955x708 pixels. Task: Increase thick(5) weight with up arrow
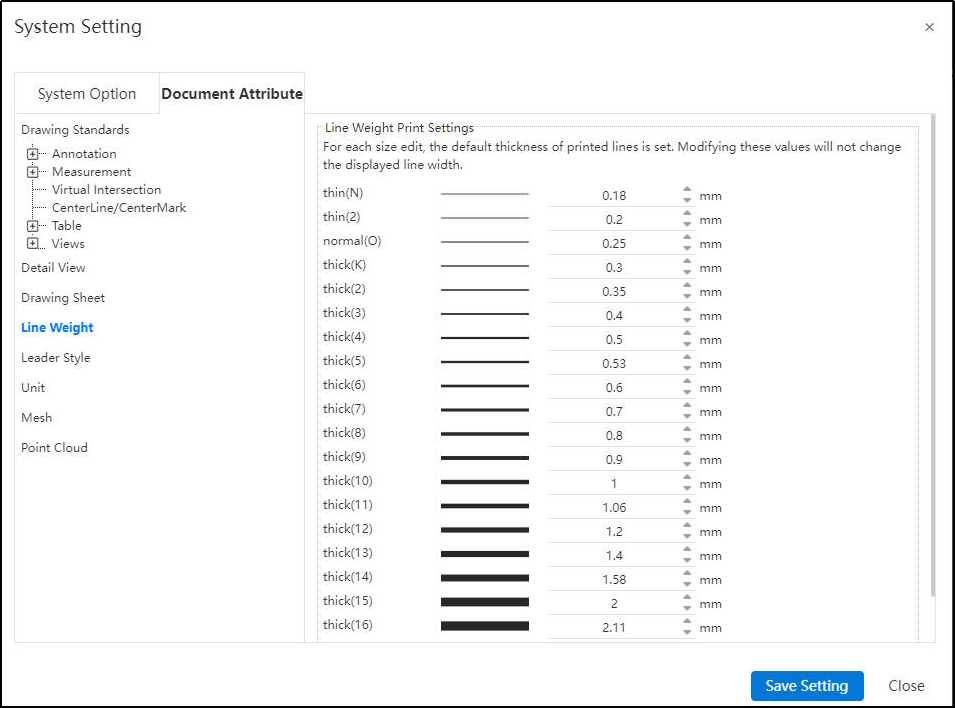coord(687,358)
